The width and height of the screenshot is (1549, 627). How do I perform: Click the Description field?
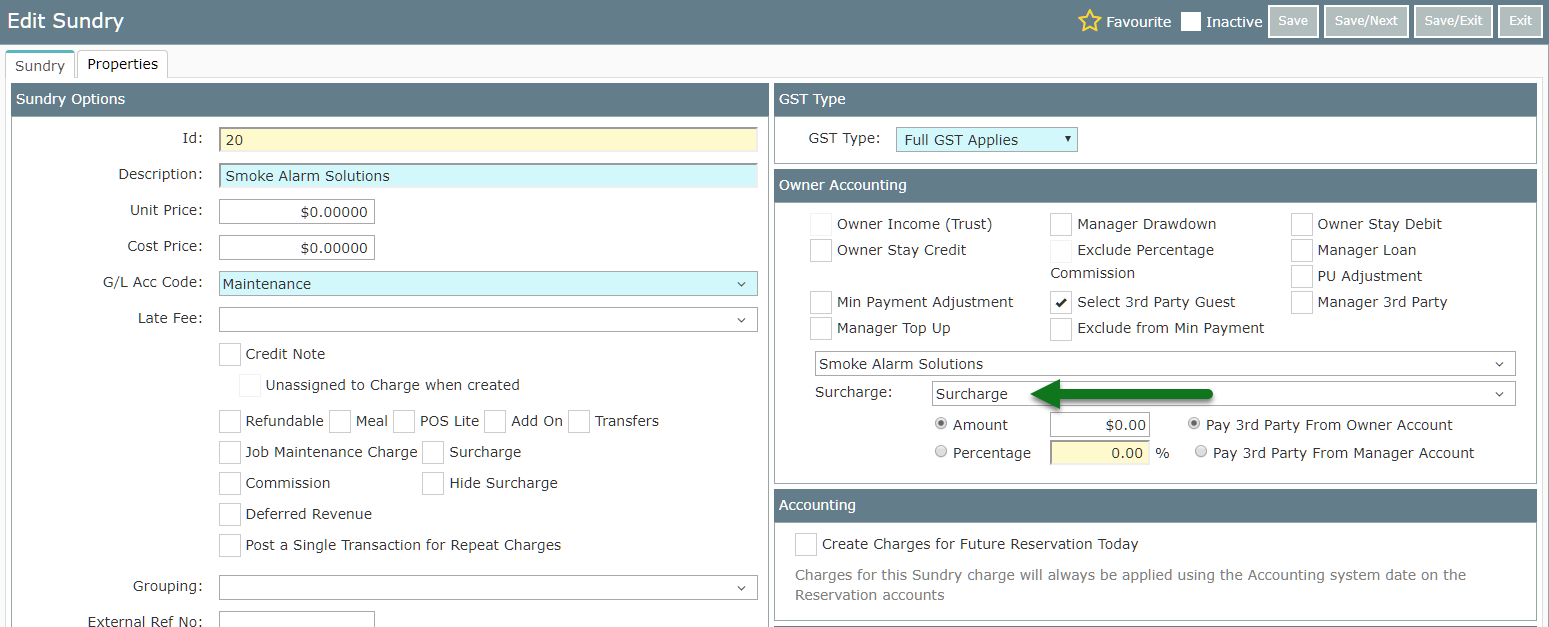488,176
